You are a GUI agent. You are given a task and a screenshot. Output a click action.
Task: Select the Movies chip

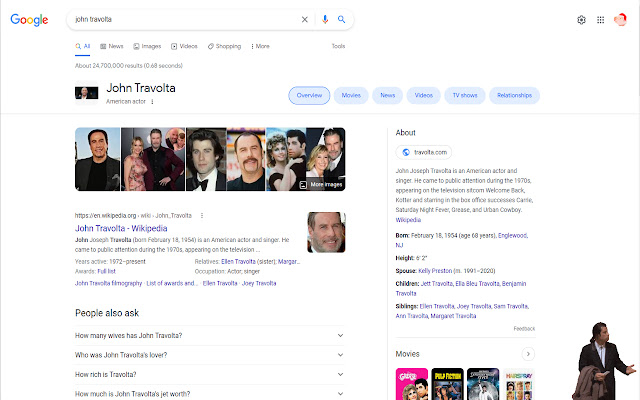point(351,96)
